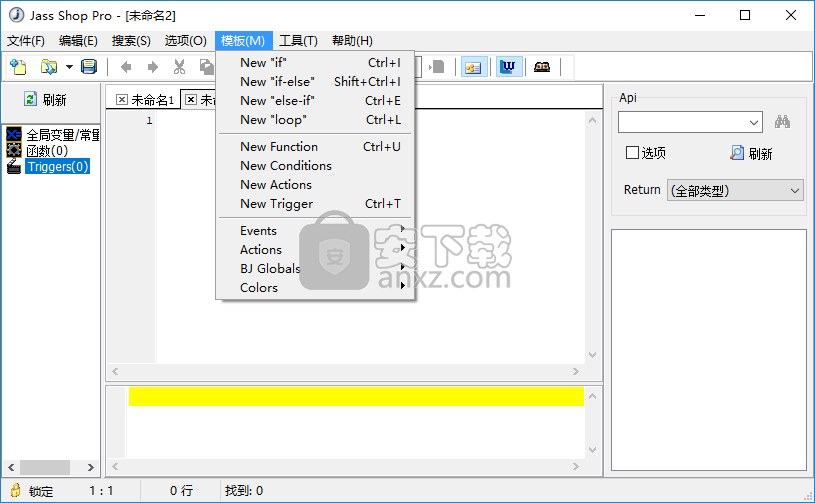The width and height of the screenshot is (815, 503).
Task: Click the left tree horizontal scrollbar thumb
Action: 45,467
